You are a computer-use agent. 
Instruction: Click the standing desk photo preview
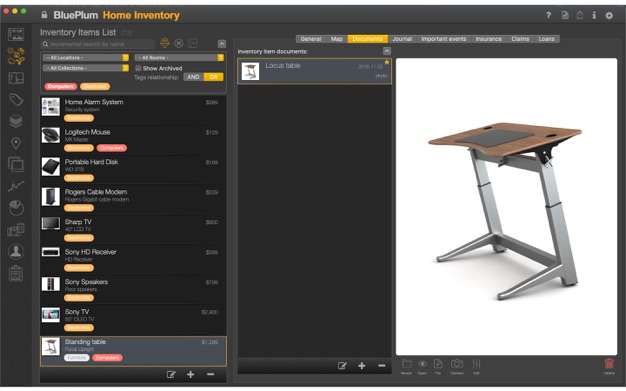pyautogui.click(x=506, y=206)
